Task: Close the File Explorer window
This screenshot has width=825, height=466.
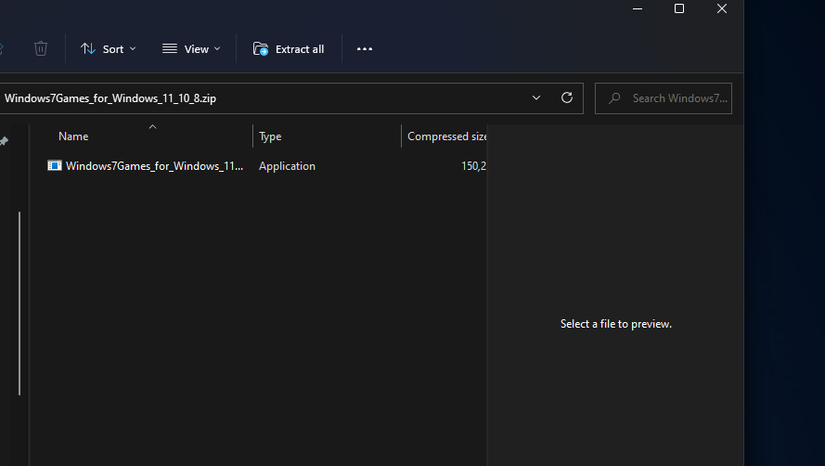Action: [x=722, y=9]
